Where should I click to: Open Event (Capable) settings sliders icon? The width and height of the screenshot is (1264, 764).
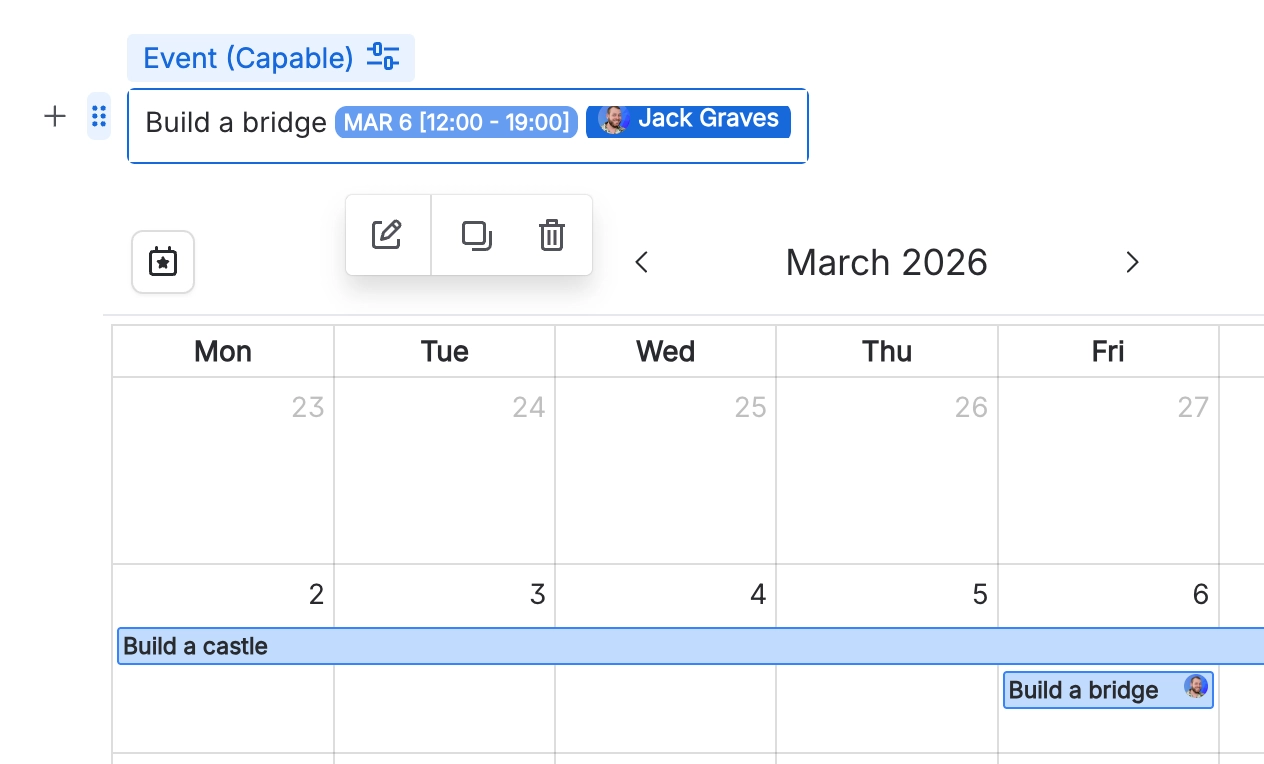(383, 57)
